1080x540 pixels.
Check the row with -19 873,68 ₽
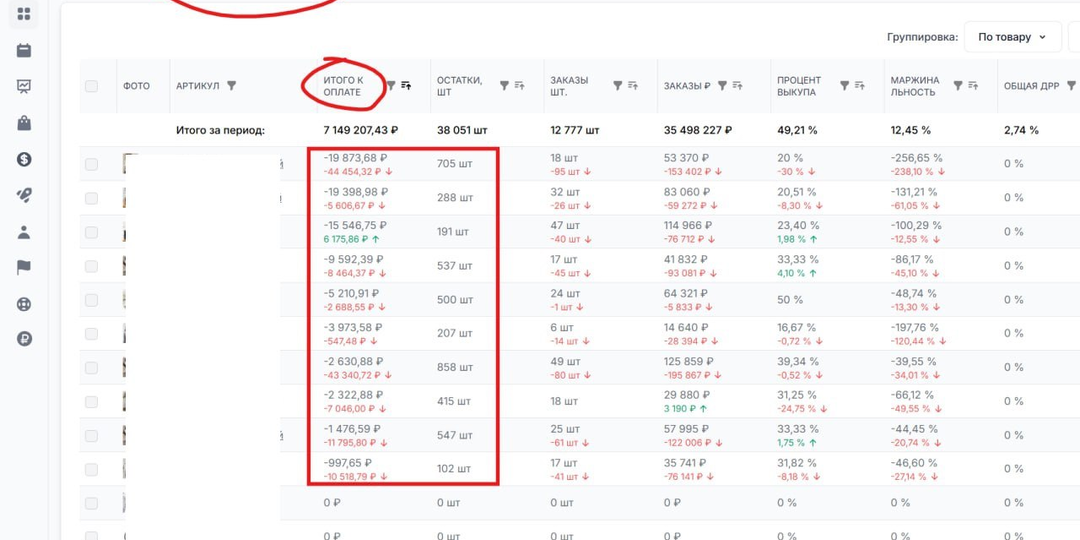[x=91, y=164]
